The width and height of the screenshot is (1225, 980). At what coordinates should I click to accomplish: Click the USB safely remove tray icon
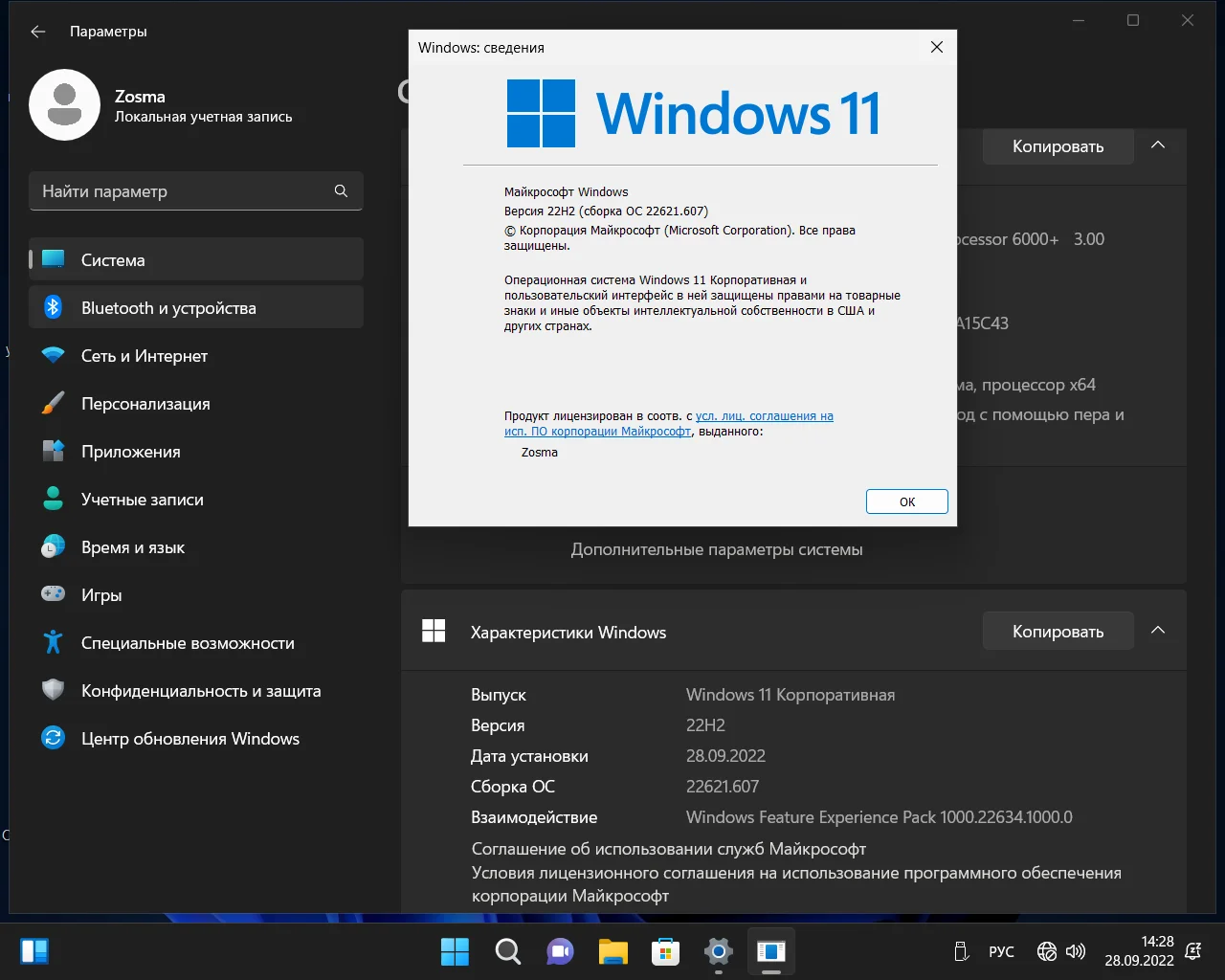click(962, 951)
